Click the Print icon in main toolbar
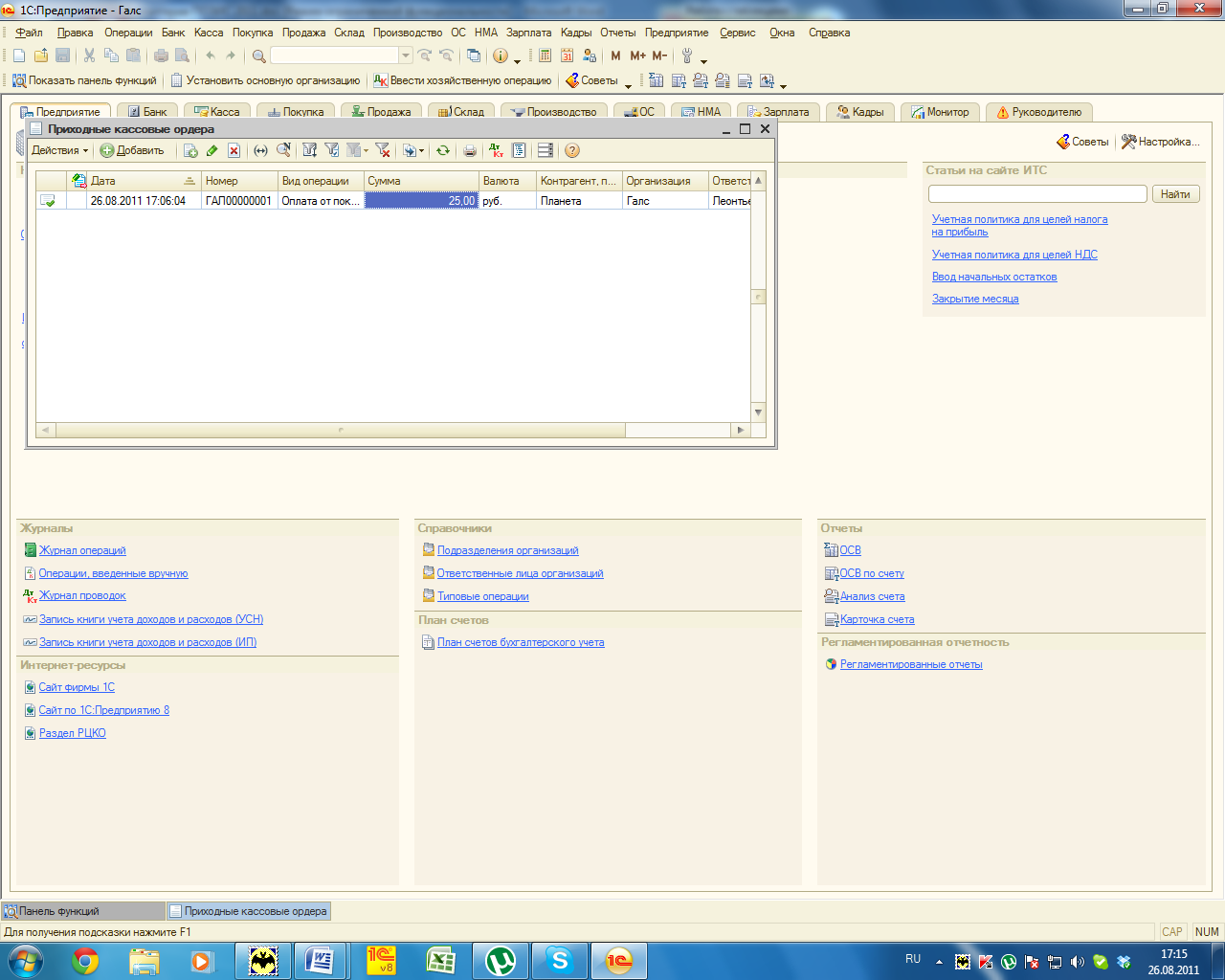Viewport: 1225px width, 980px height. [x=161, y=56]
